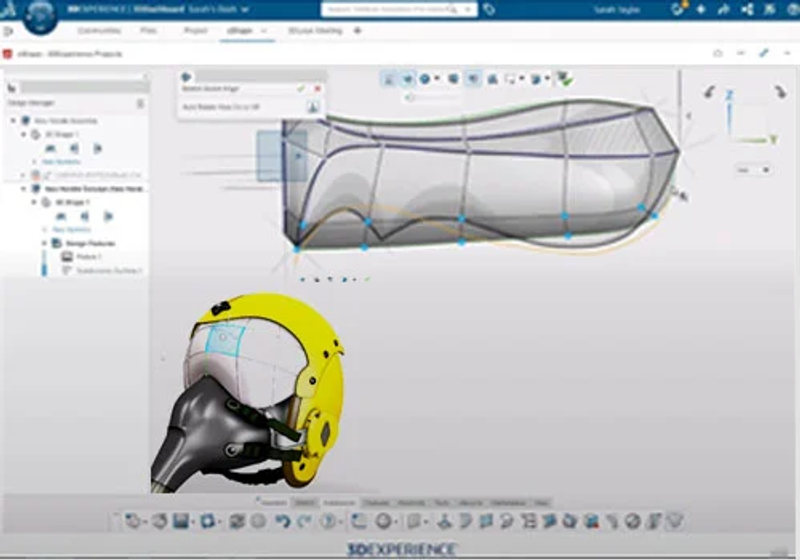The width and height of the screenshot is (800, 560).
Task: Collapse the Navy Handle Extrusion tree node
Action: (x=23, y=189)
